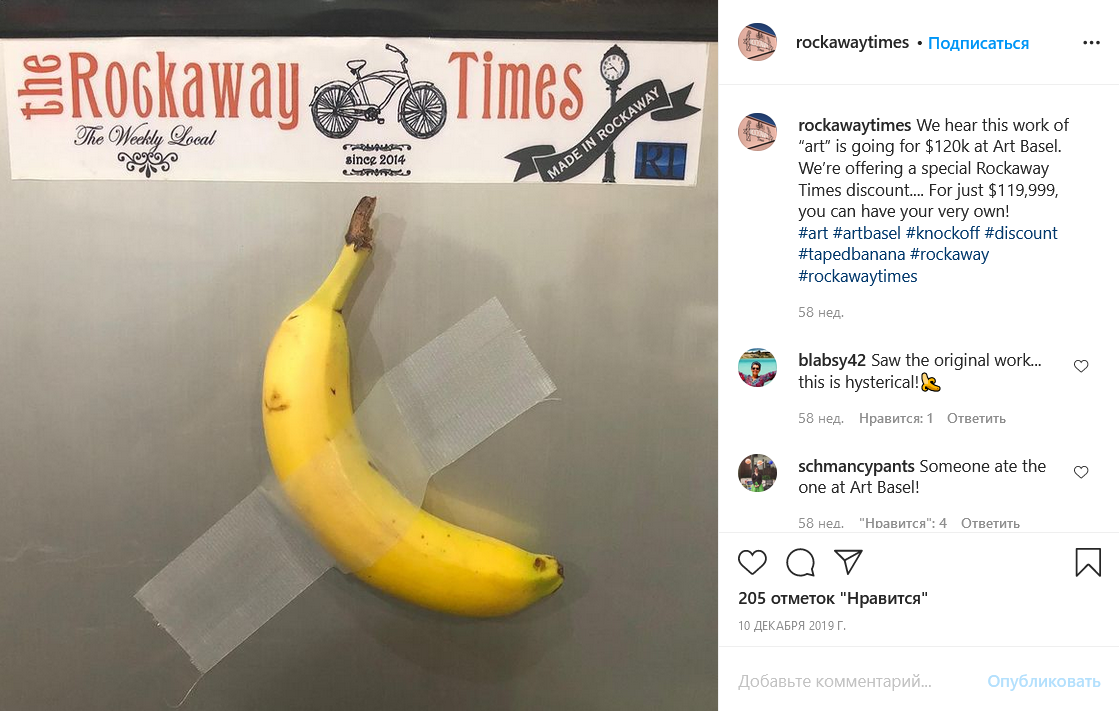The image size is (1119, 711).
Task: Click Опубликовать to post comment
Action: 1043,681
